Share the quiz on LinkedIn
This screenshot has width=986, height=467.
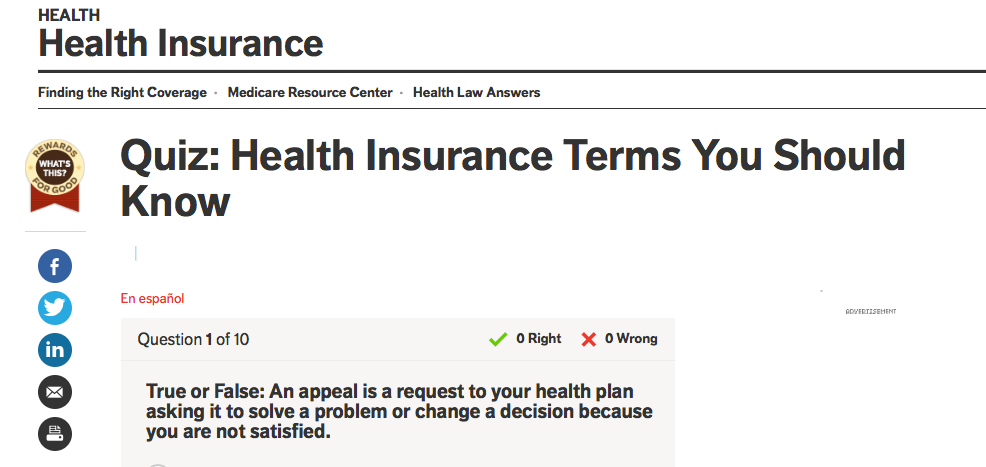(x=55, y=349)
